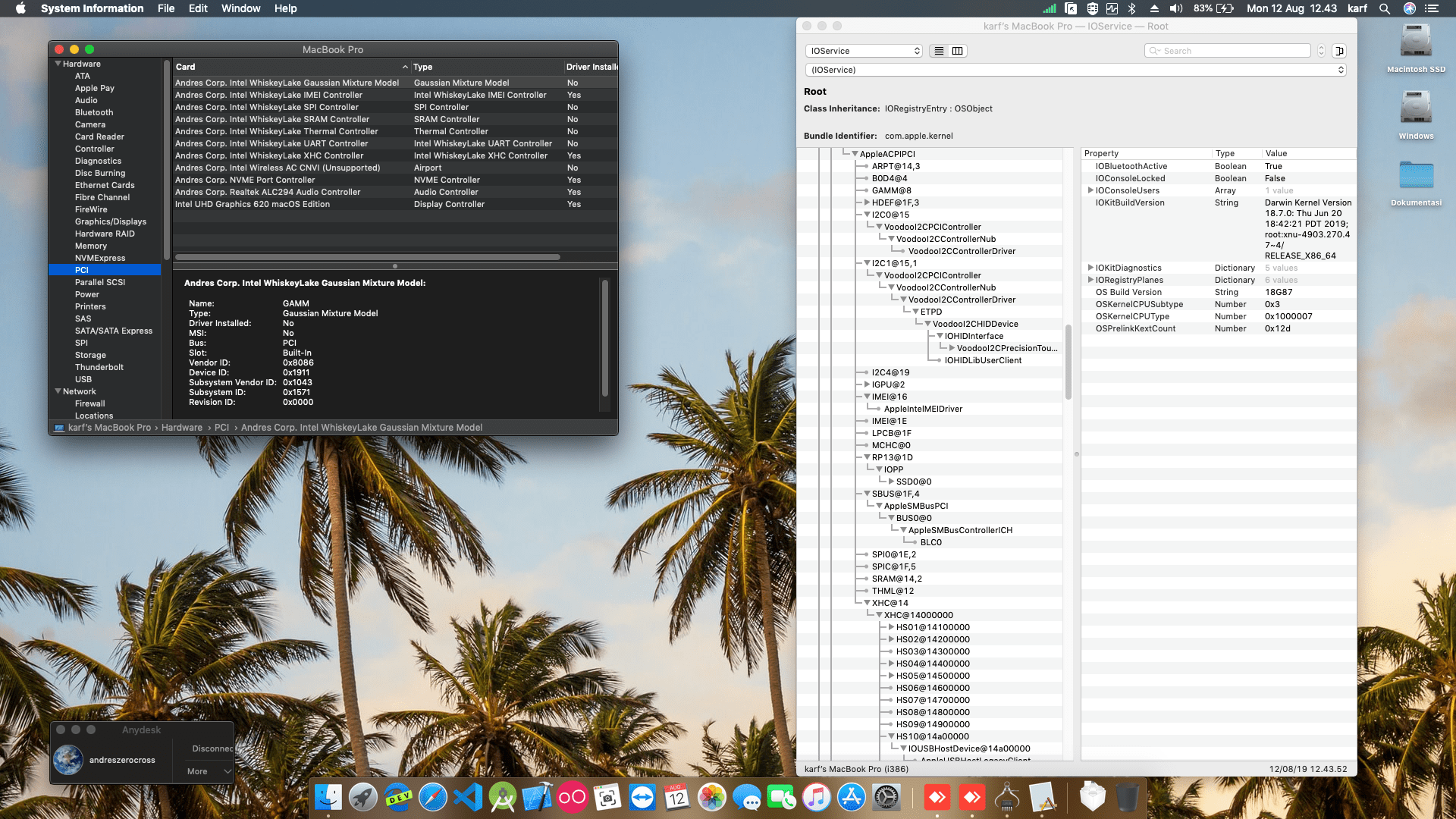The height and width of the screenshot is (819, 1456).
Task: Expand the HDEF@1F,3 tree node
Action: [x=867, y=202]
